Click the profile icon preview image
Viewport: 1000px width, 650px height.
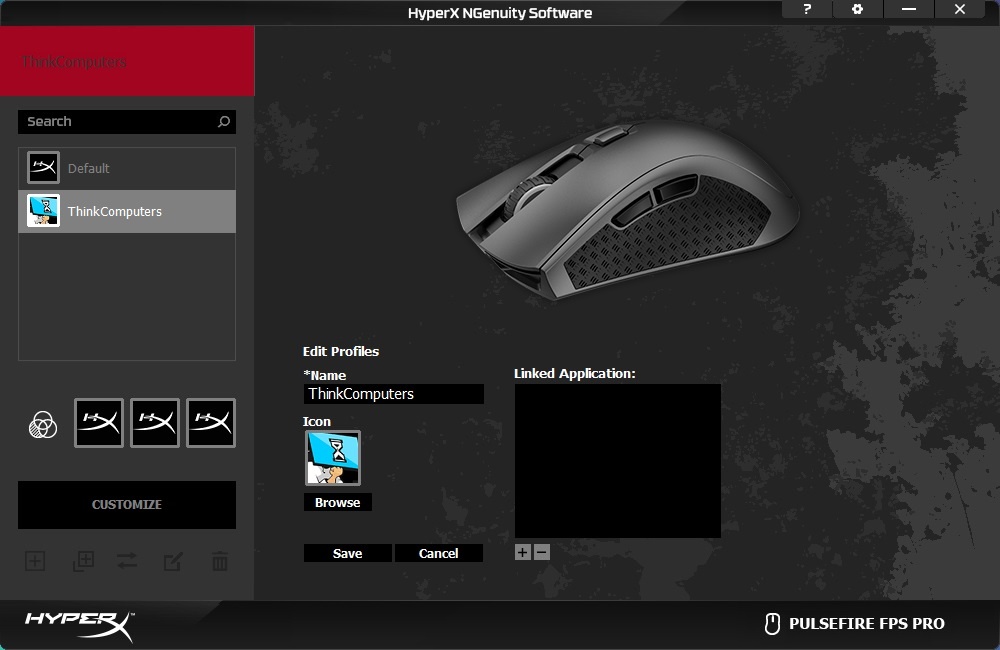click(x=333, y=458)
